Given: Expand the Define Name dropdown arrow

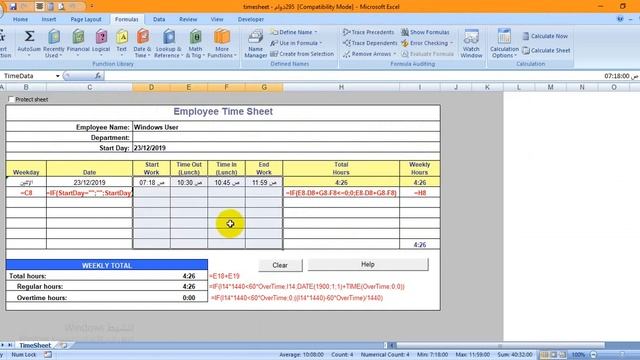Looking at the screenshot, I should 316,32.
